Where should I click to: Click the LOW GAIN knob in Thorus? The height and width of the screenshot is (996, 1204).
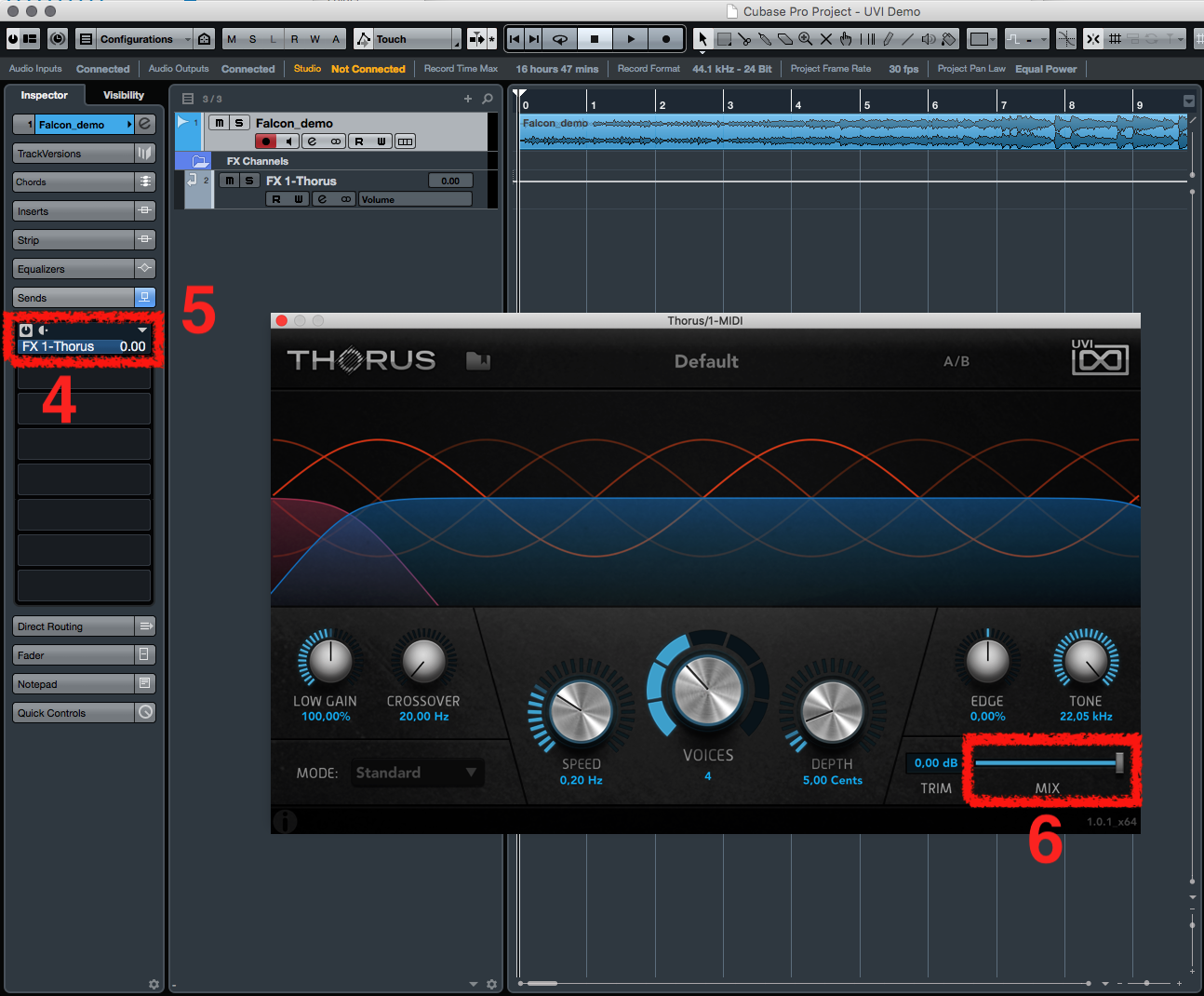pyautogui.click(x=329, y=660)
